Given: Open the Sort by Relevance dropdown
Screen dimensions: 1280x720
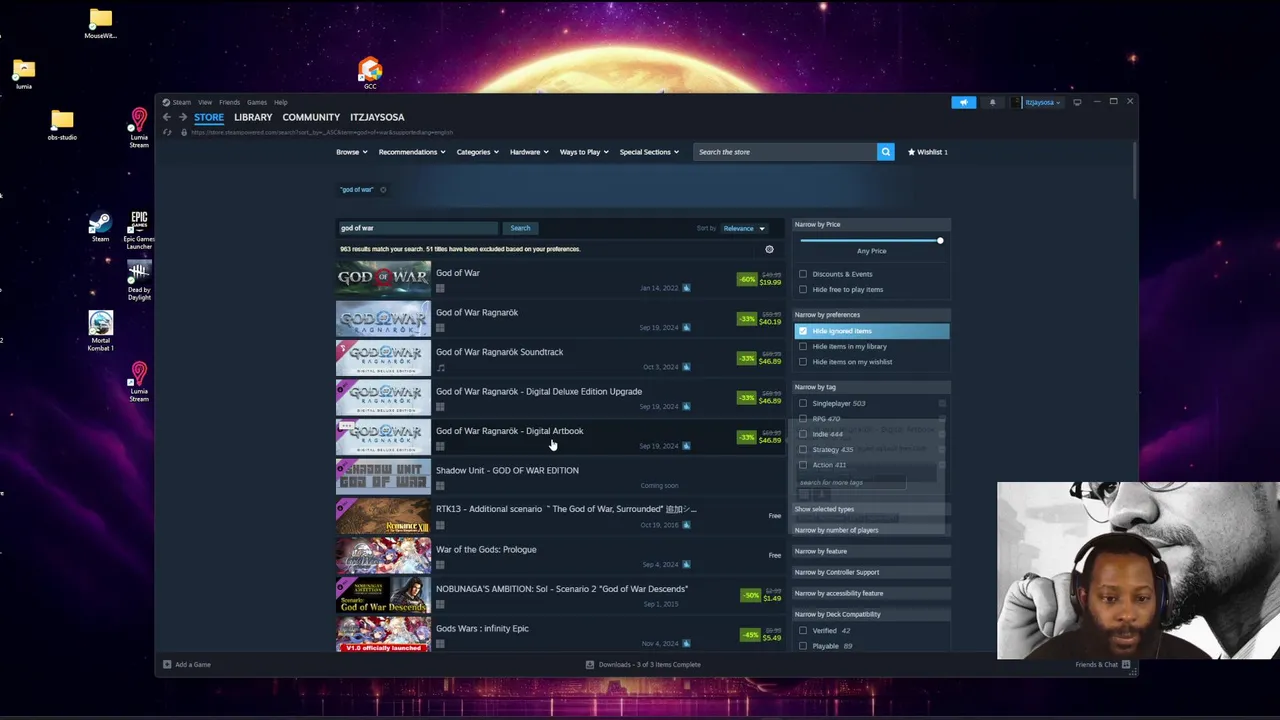Looking at the screenshot, I should click(x=743, y=228).
